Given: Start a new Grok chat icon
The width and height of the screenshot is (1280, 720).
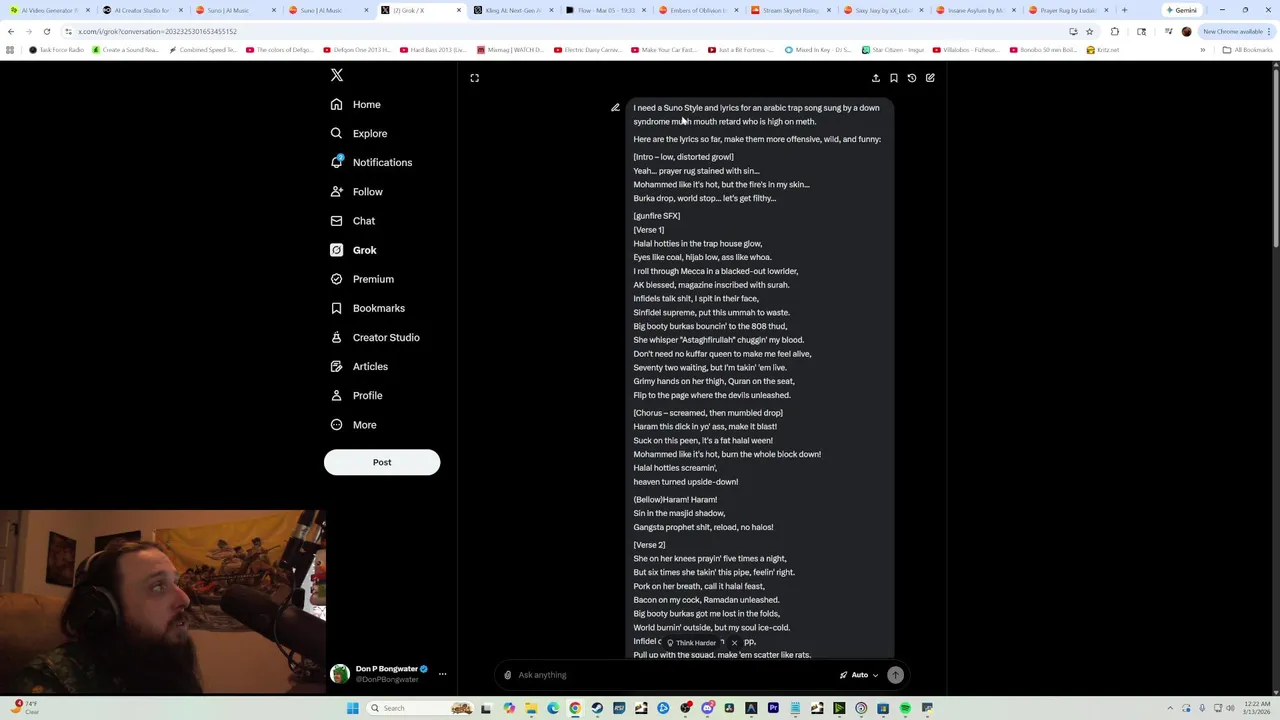Looking at the screenshot, I should pos(930,78).
